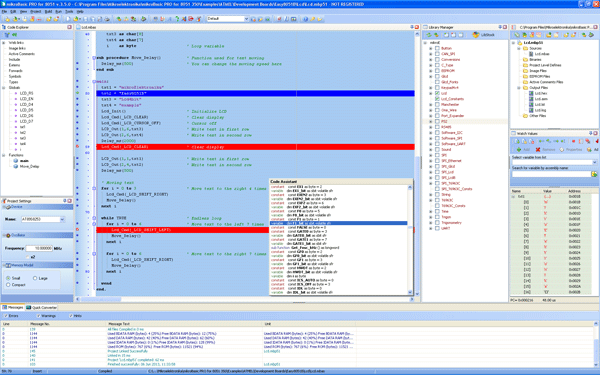
Task: Switch to the Quick Converter tab
Action: [x=42, y=307]
